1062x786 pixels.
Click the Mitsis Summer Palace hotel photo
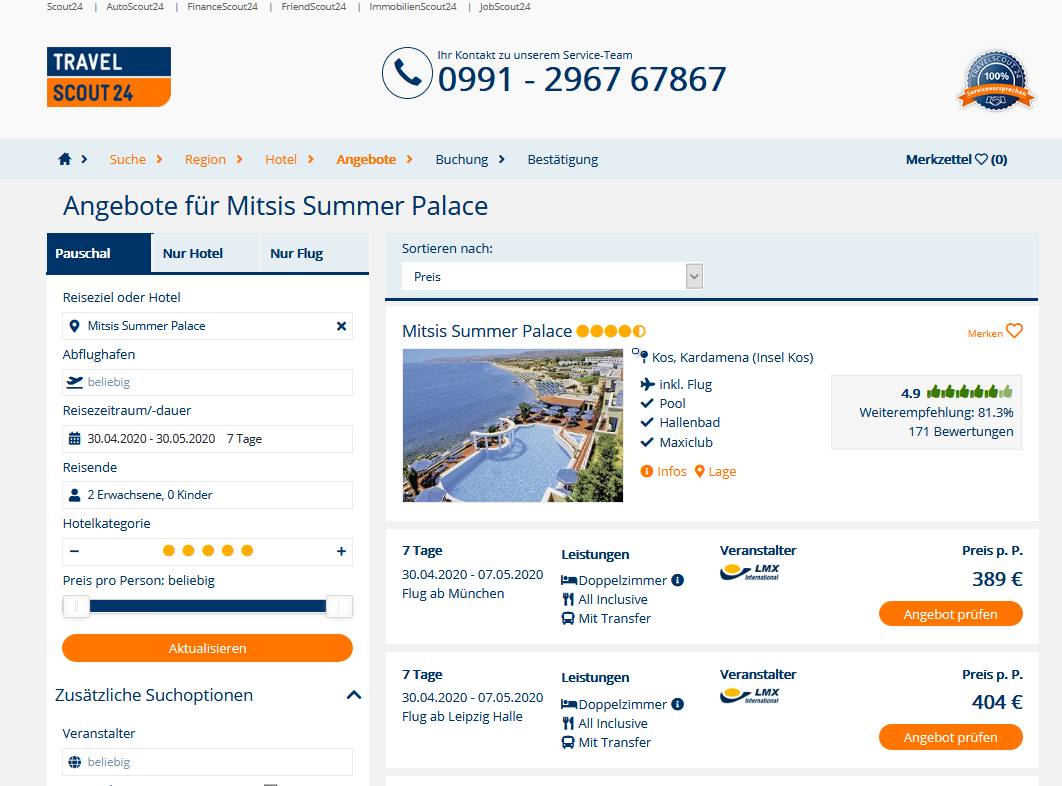[513, 426]
